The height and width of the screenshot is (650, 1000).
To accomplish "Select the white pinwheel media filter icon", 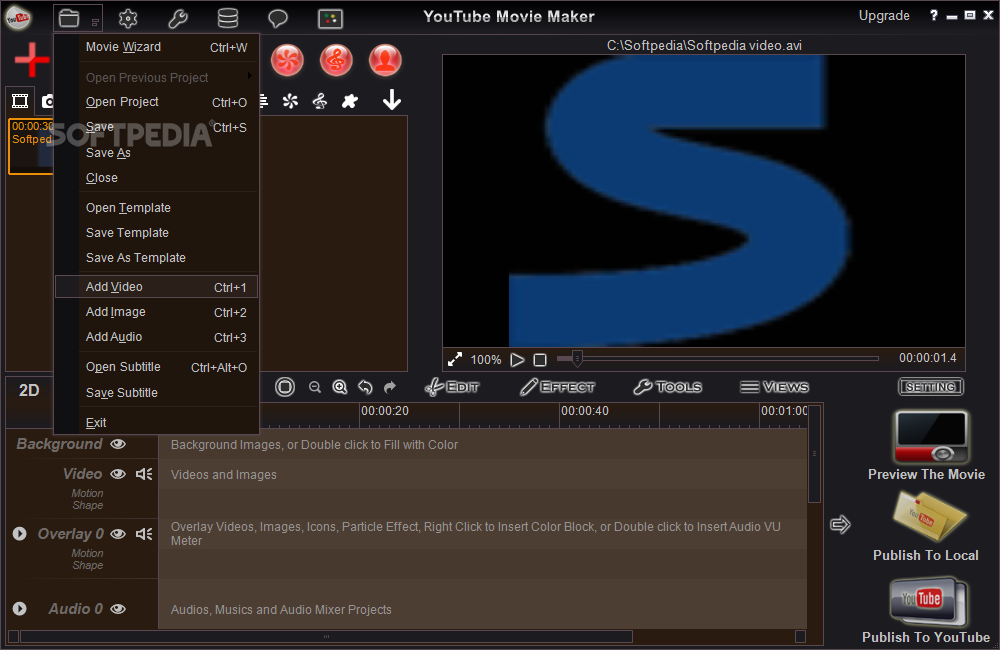I will pos(290,101).
